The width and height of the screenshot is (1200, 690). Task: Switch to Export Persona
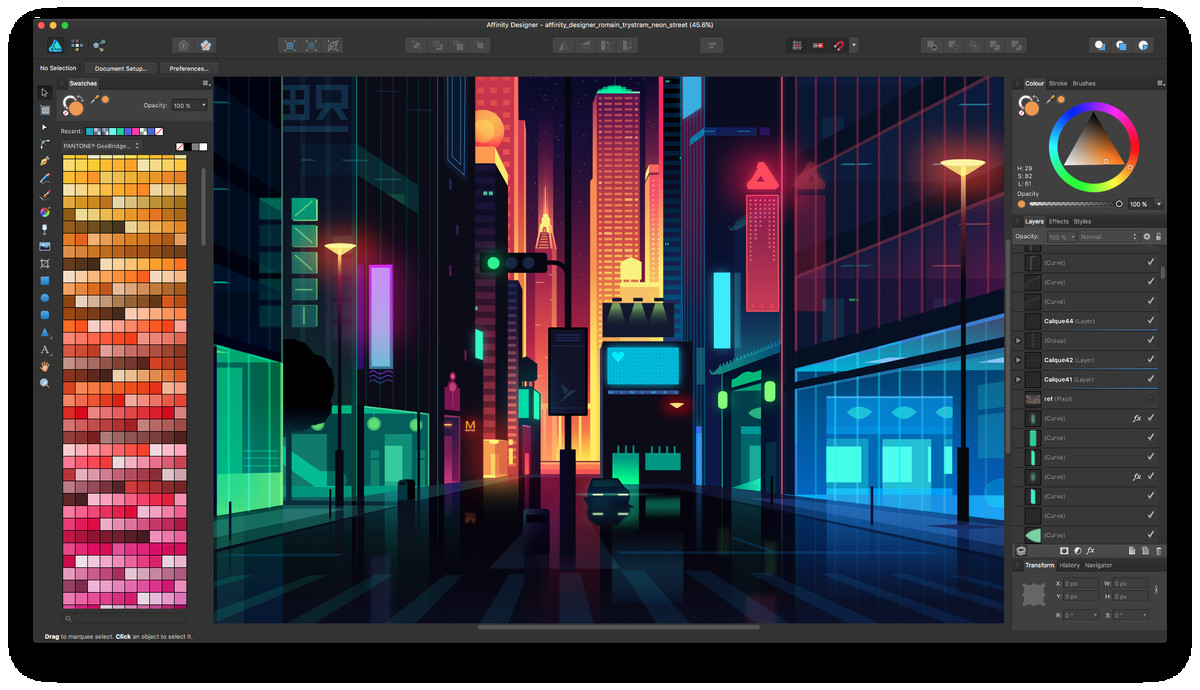click(x=99, y=45)
